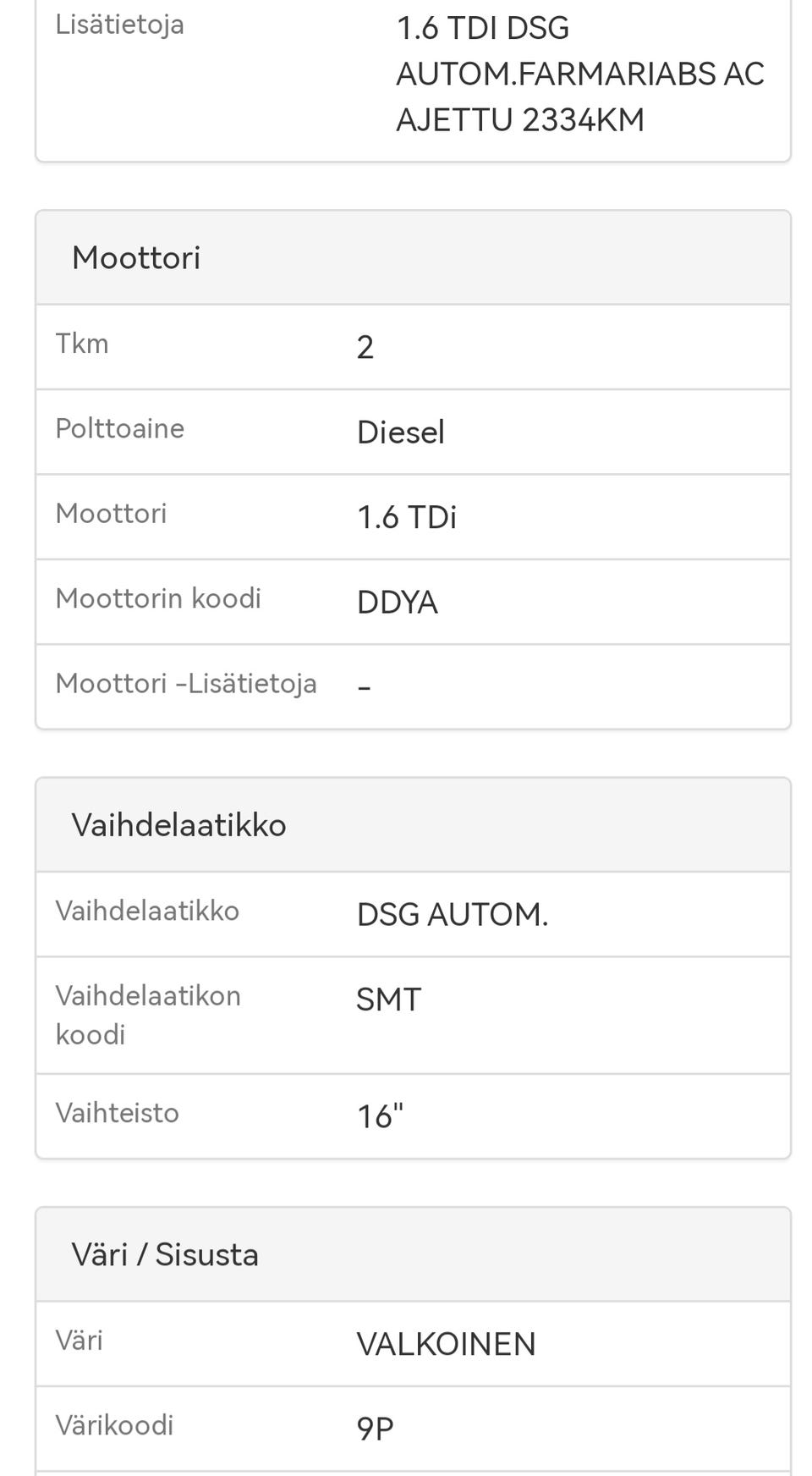Click the Moottori -Lisätietoja label
812x1476 pixels.
point(186,683)
